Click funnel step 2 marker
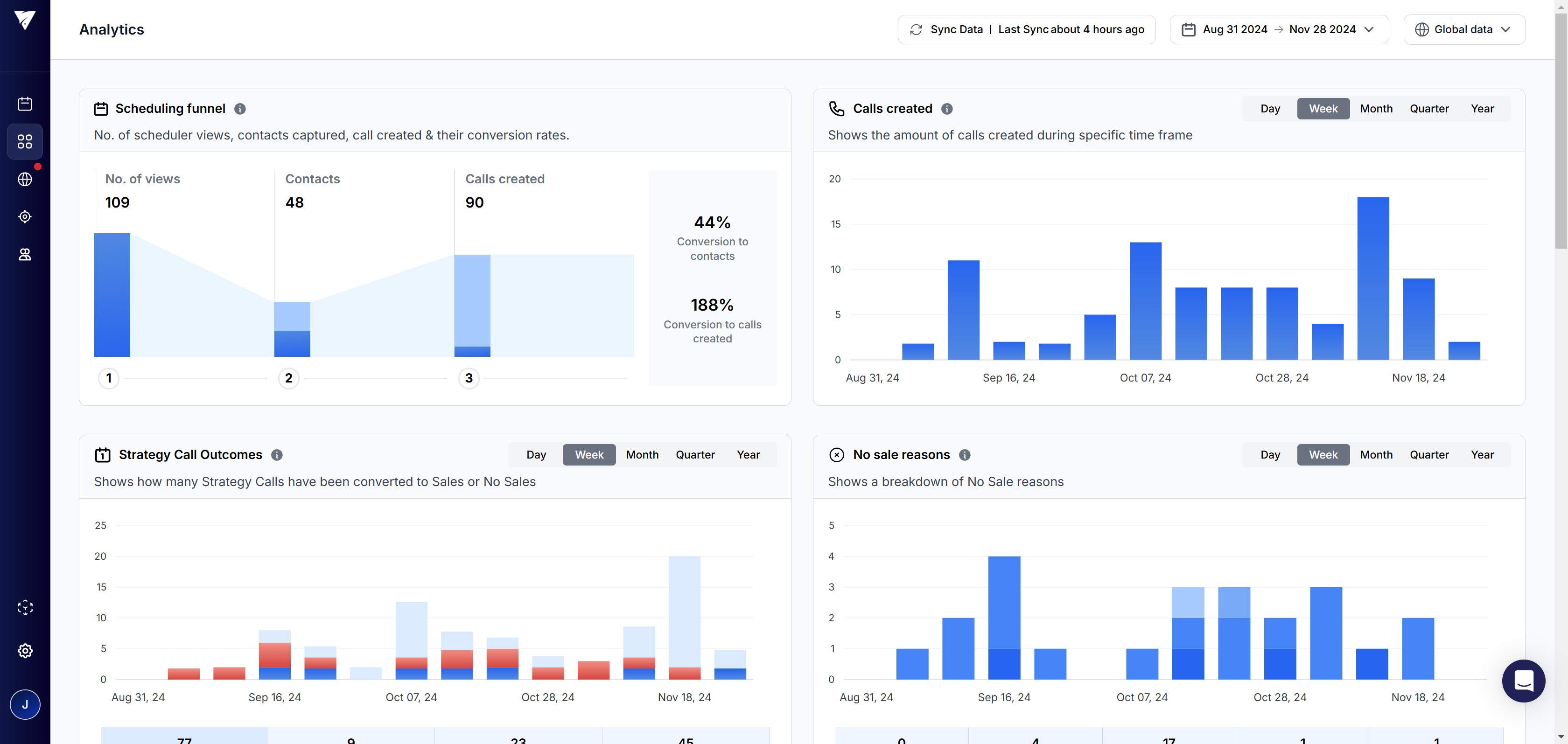 [288, 378]
